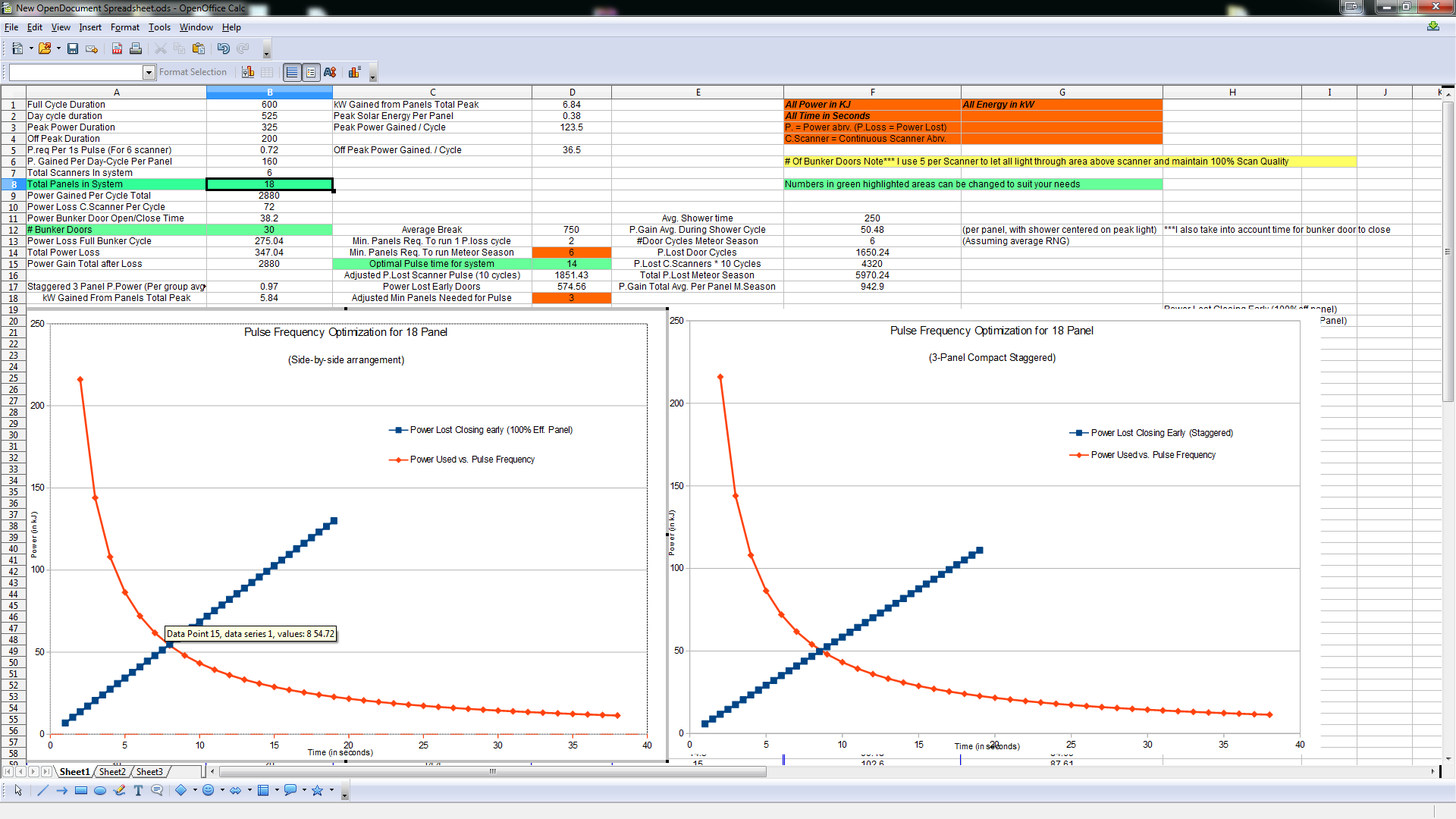Click the Print file icon
This screenshot has width=1456, height=819.
[x=136, y=49]
